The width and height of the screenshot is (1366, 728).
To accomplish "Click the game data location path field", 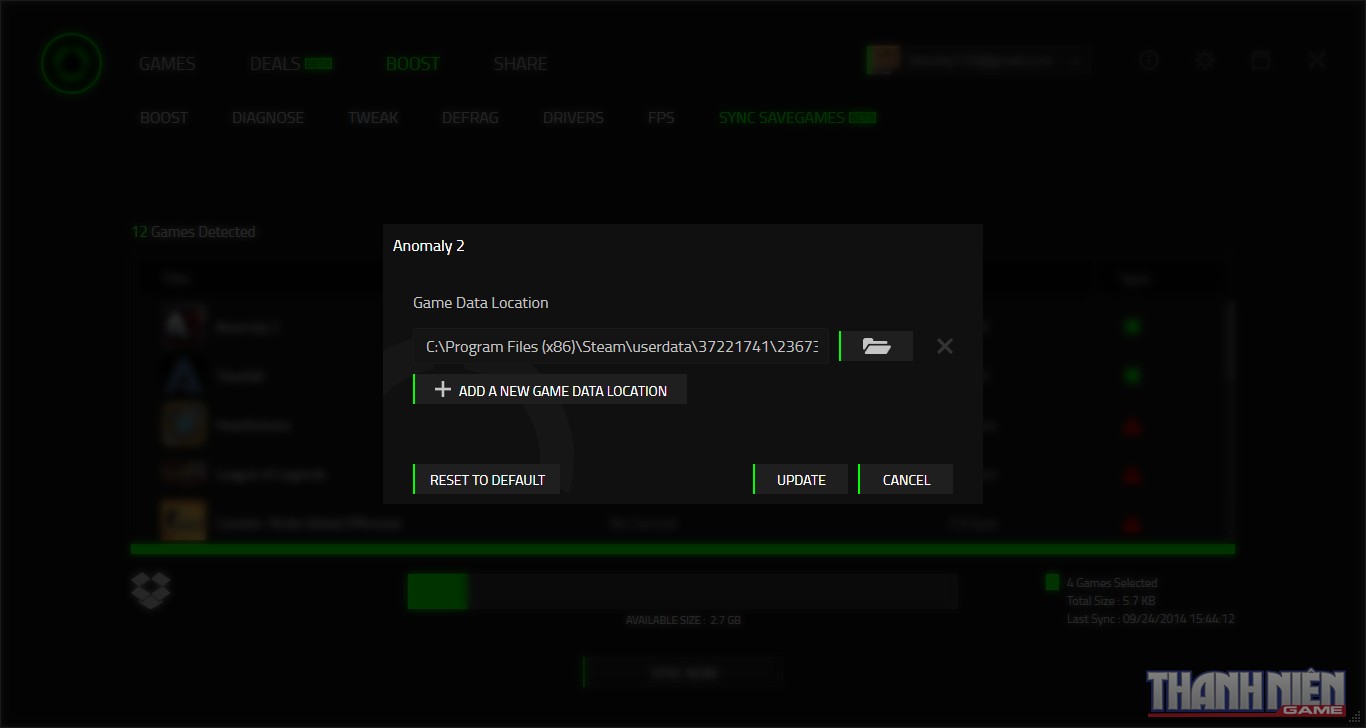I will click(x=621, y=346).
